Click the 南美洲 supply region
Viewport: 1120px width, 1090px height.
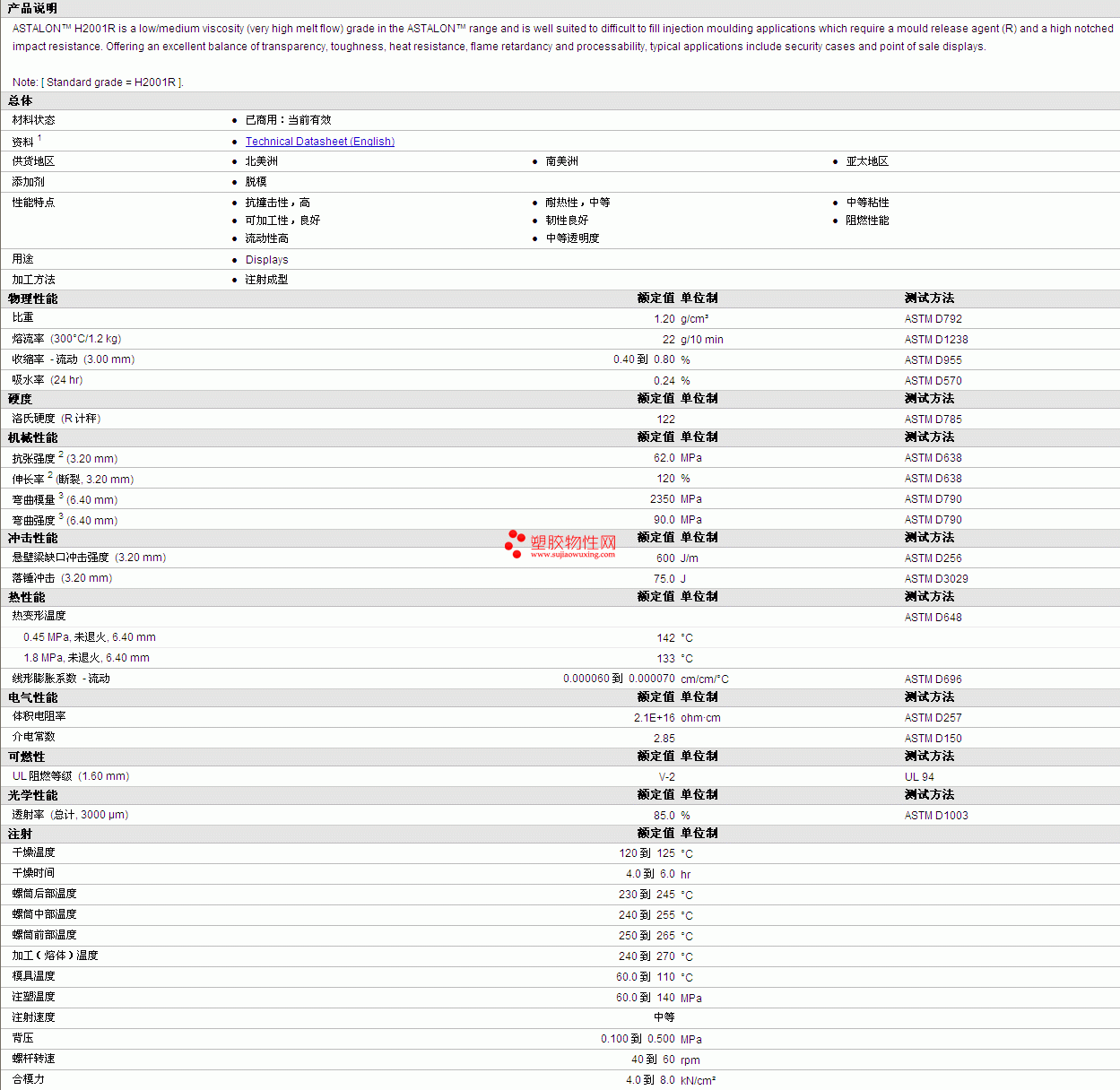562,161
